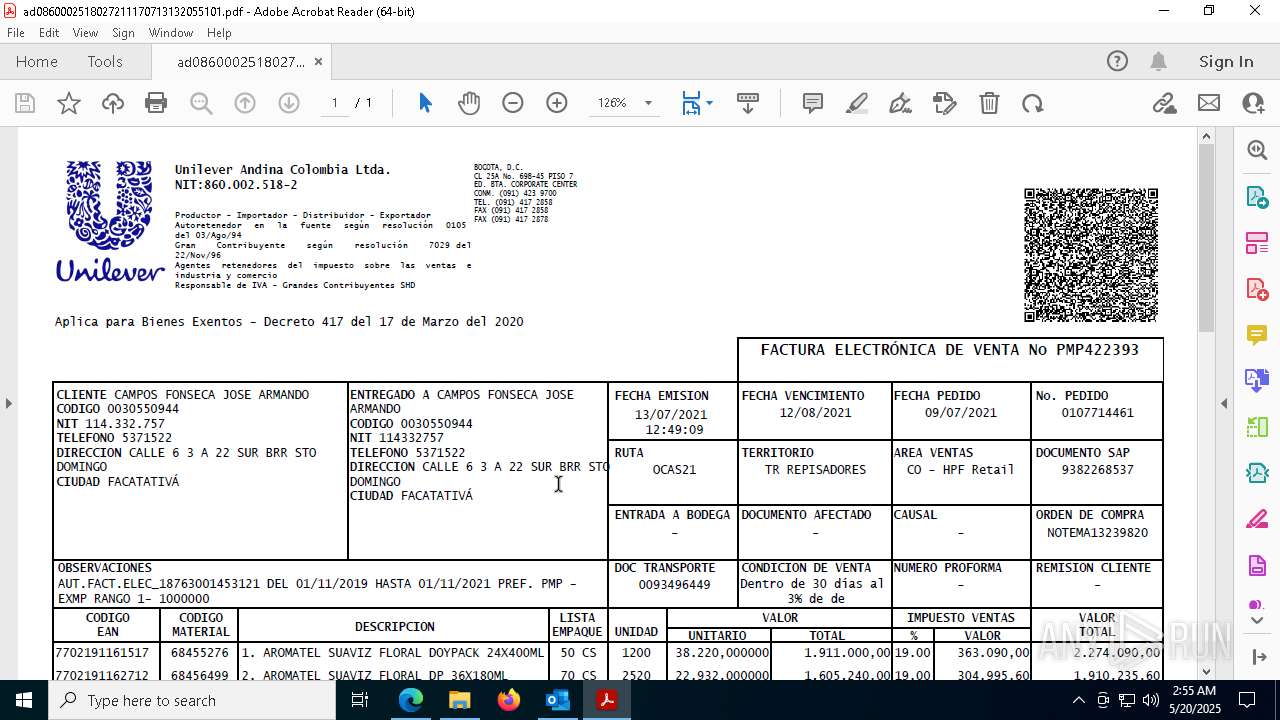Open the find text magnifier
Screen dimensions: 1280x720
coord(201,103)
